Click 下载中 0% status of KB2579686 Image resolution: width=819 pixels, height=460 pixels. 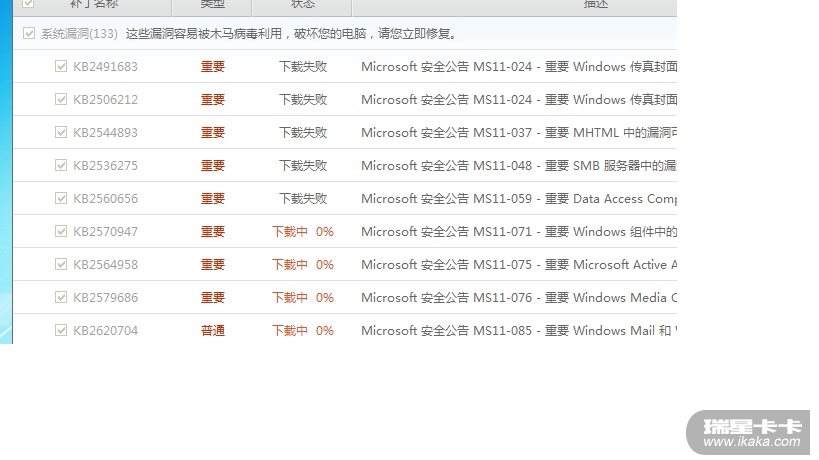click(303, 298)
